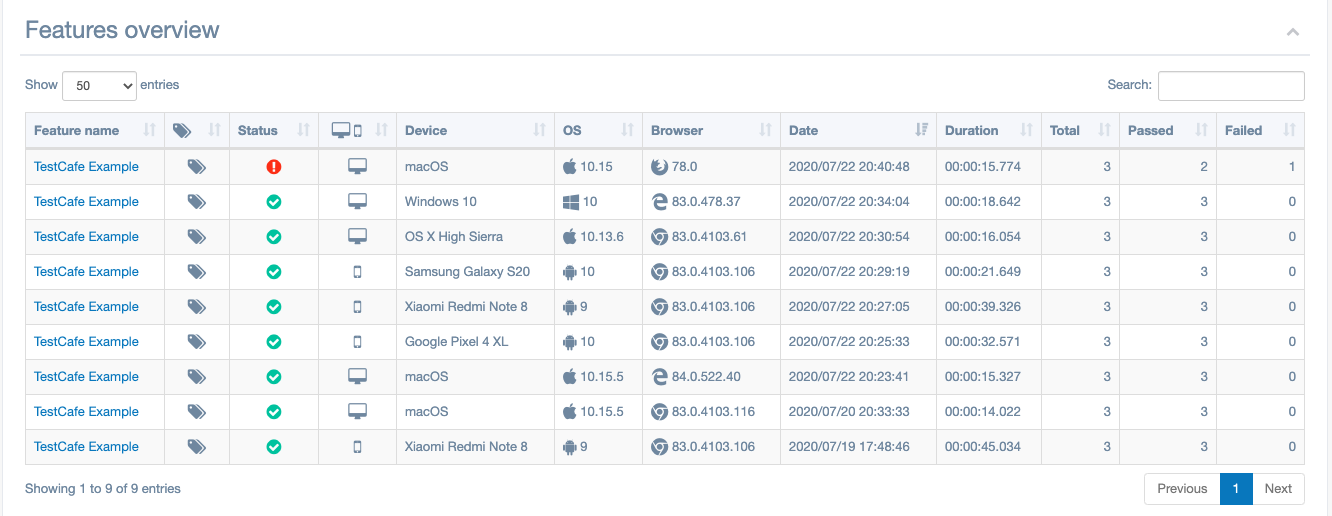This screenshot has width=1332, height=516.
Task: Click Android icon in Samsung Galaxy S20 row
Action: click(x=570, y=272)
